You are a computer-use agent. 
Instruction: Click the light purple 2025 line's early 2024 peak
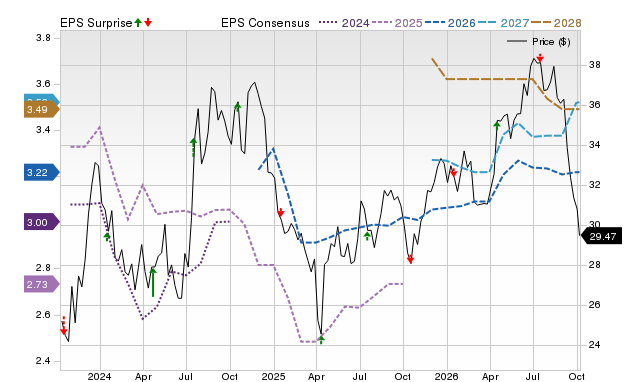click(100, 127)
